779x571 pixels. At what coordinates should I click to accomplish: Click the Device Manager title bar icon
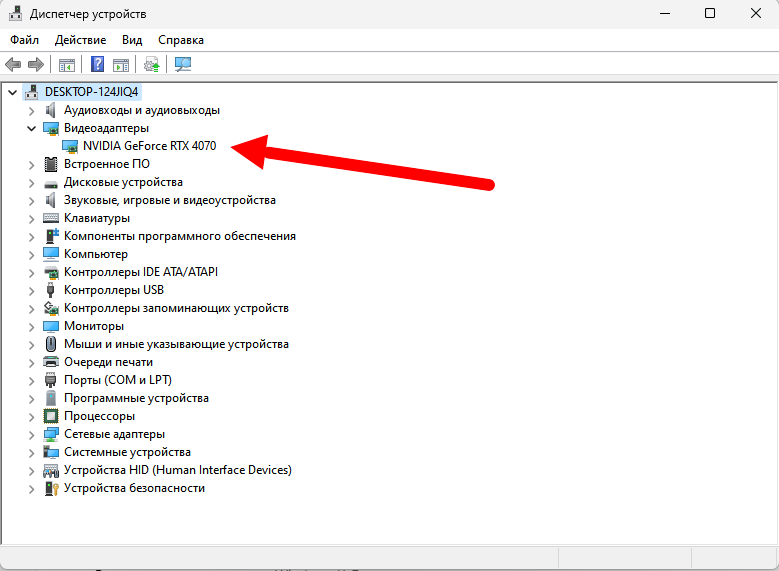coord(15,13)
